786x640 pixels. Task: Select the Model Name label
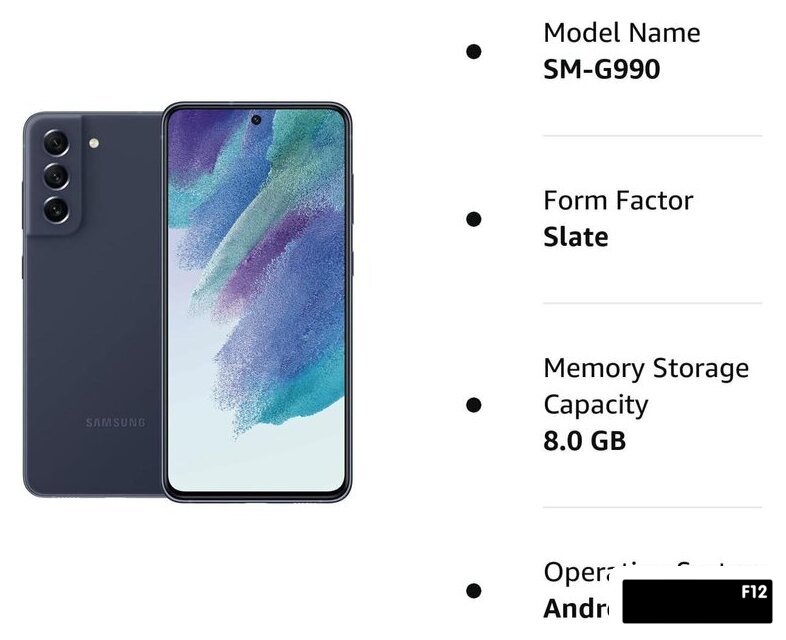622,33
